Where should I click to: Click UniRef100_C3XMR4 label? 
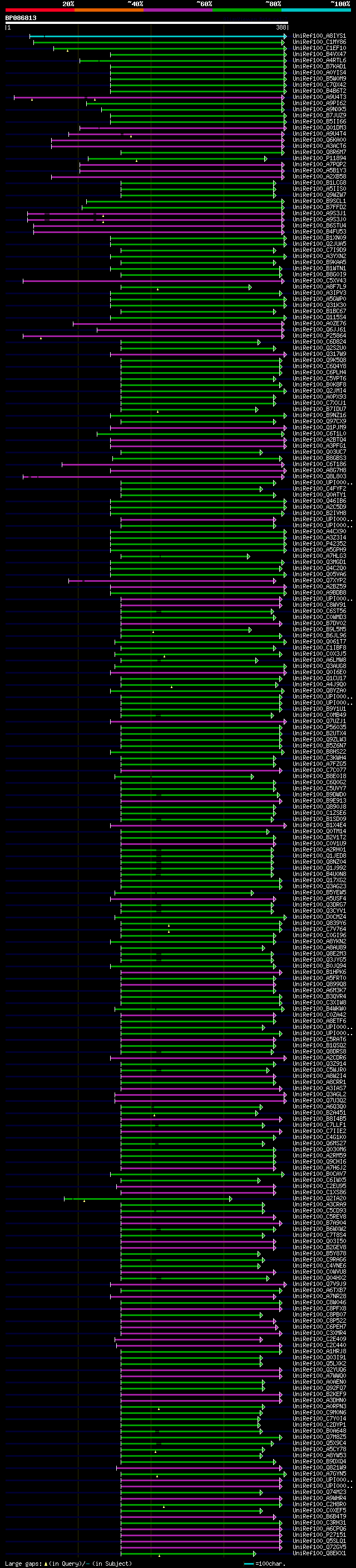(x=319, y=1333)
